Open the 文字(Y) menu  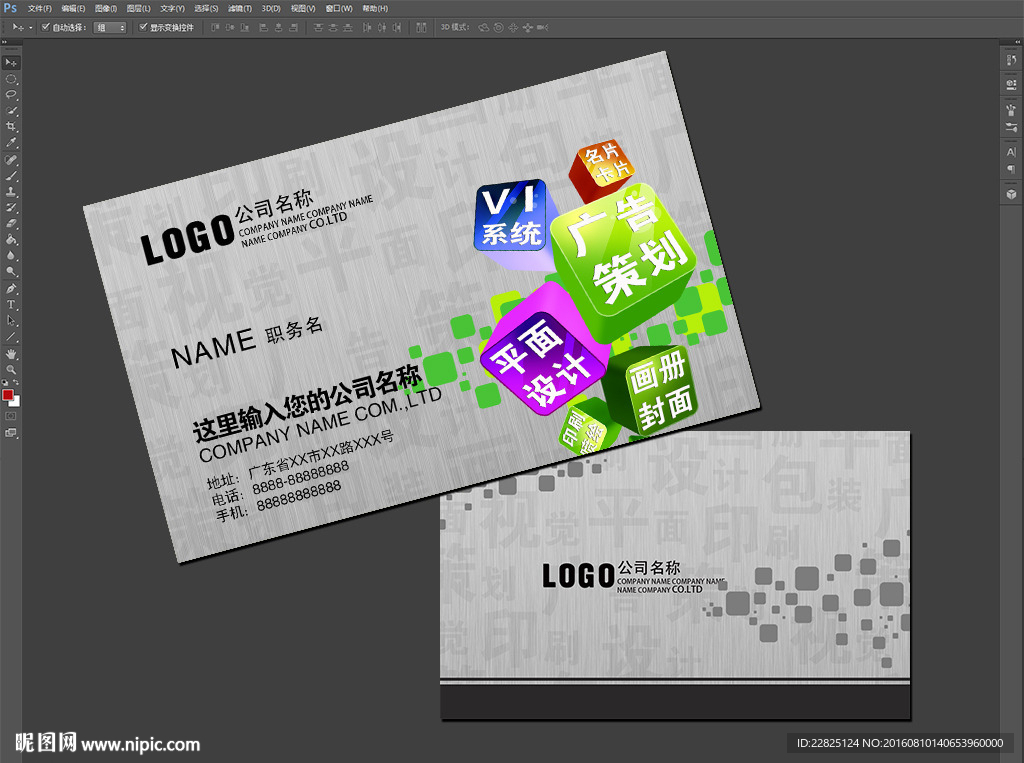click(x=172, y=8)
